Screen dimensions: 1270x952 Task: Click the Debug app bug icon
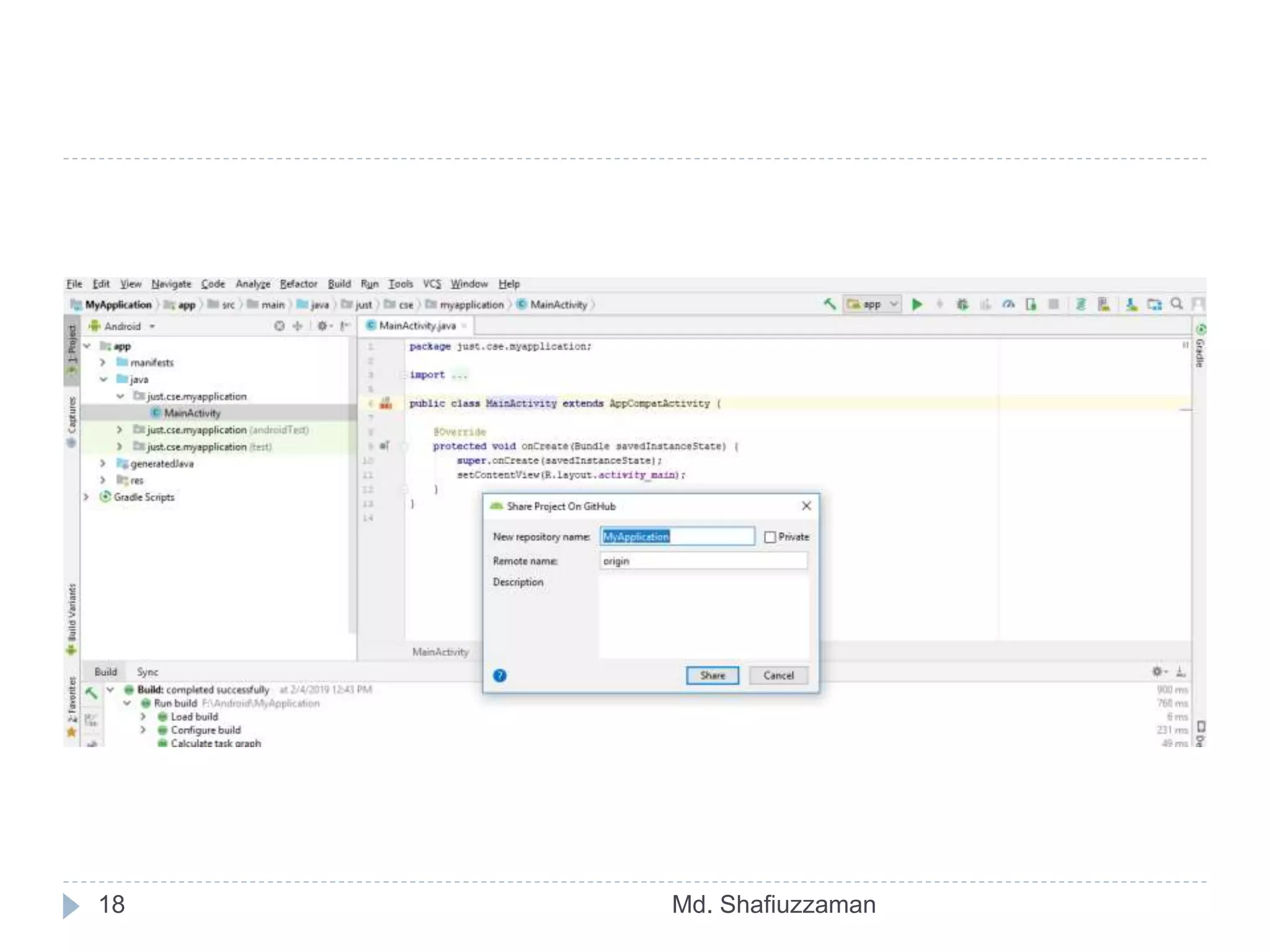[962, 304]
